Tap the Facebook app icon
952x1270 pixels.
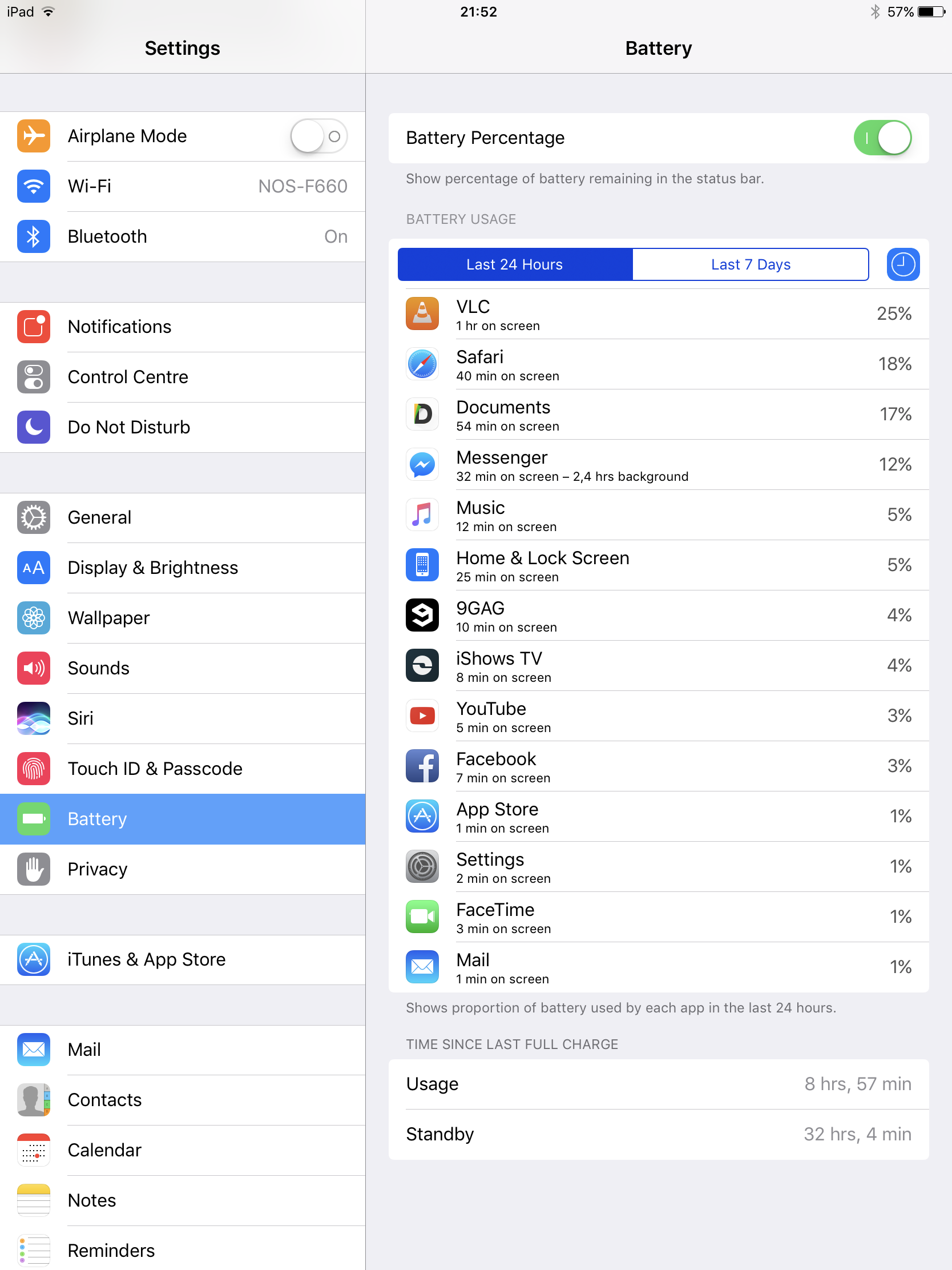[422, 766]
